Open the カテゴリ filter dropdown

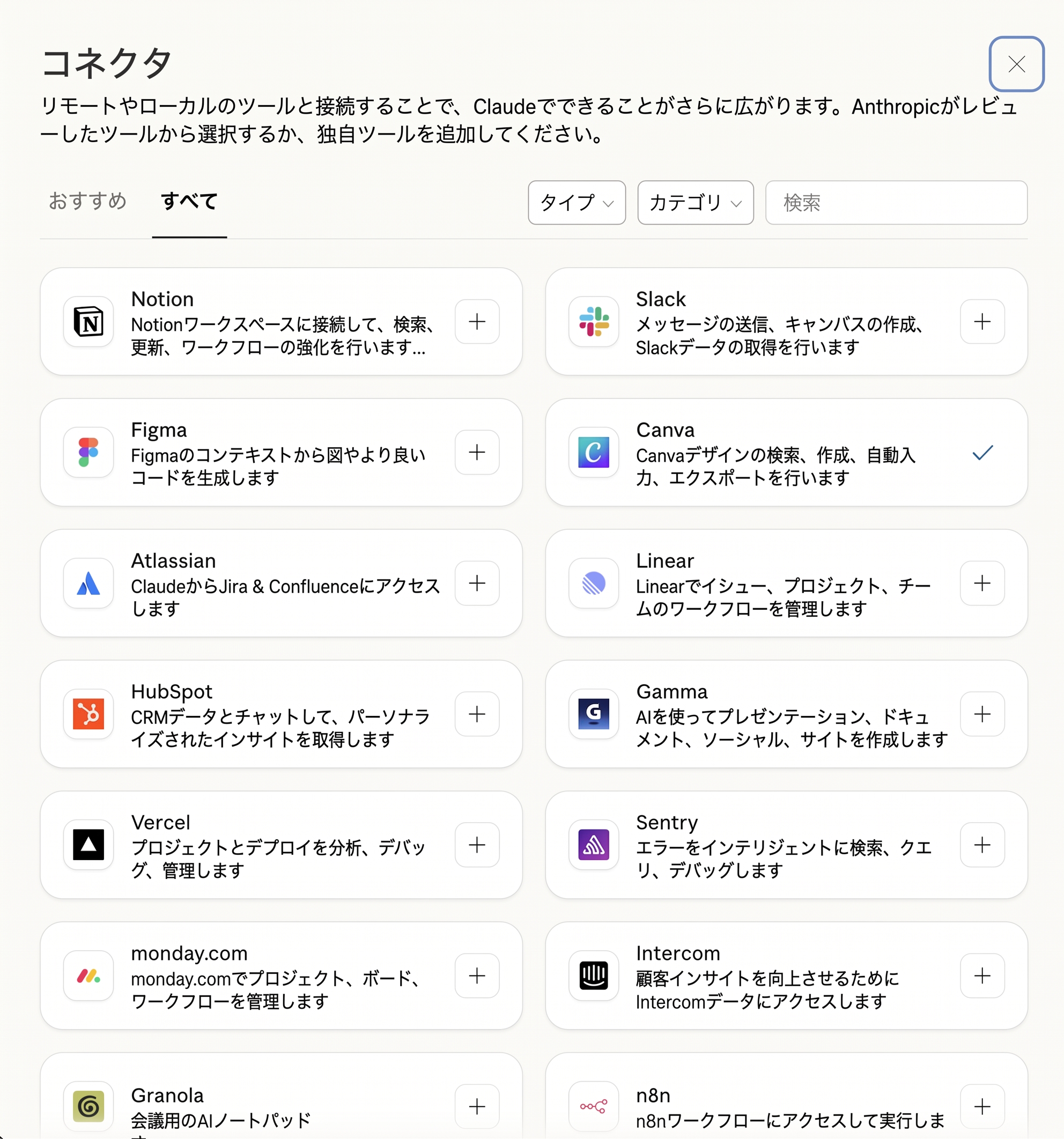tap(695, 203)
